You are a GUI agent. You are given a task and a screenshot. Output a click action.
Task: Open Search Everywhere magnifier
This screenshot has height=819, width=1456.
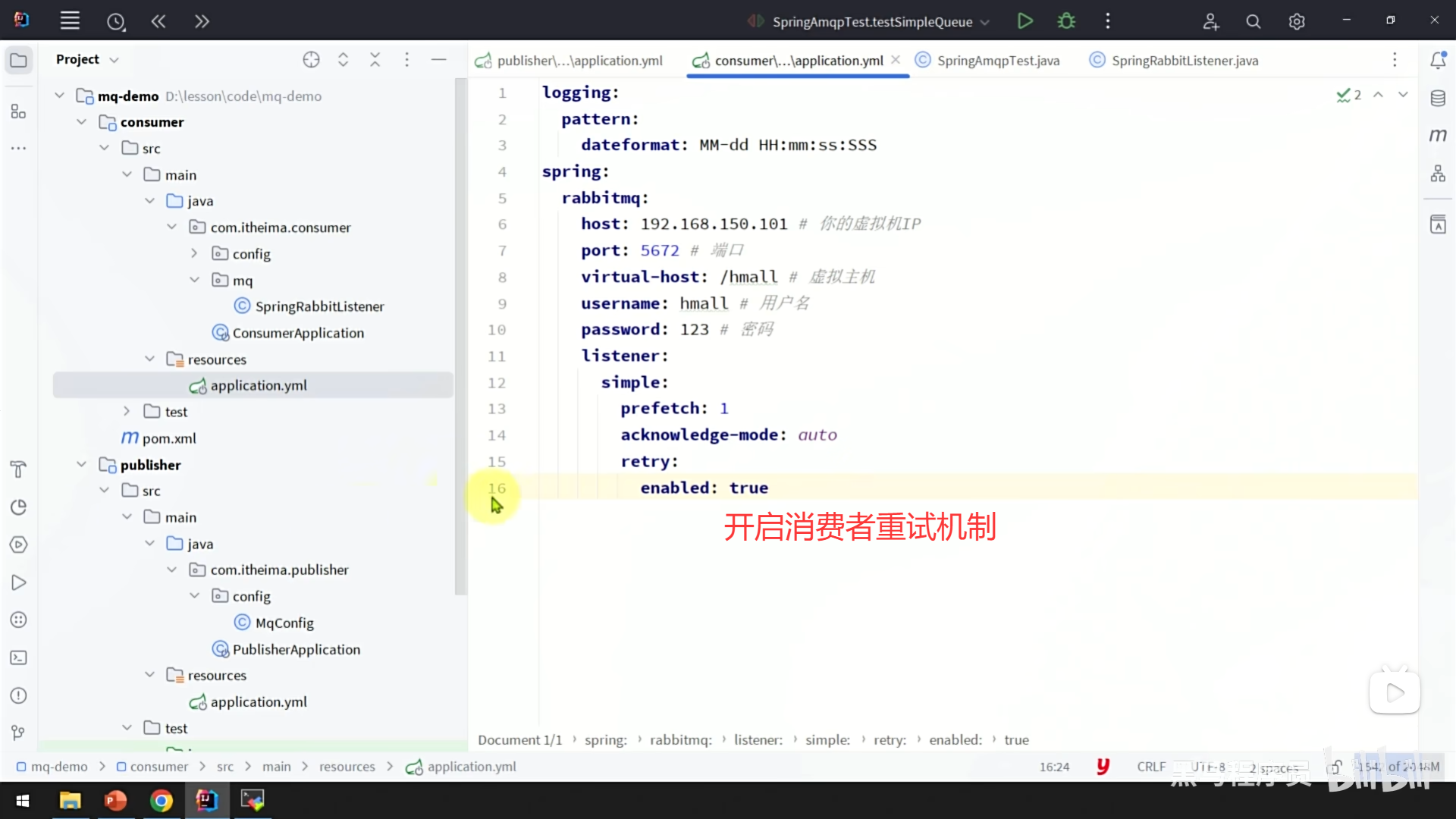(1254, 22)
